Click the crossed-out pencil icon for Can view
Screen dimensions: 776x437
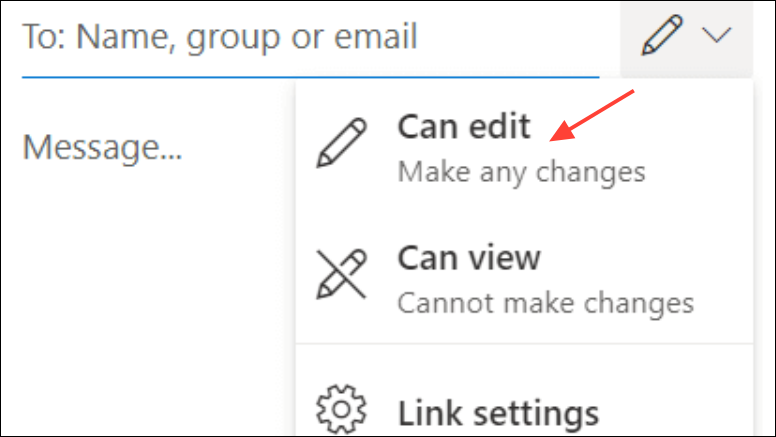pos(341,274)
